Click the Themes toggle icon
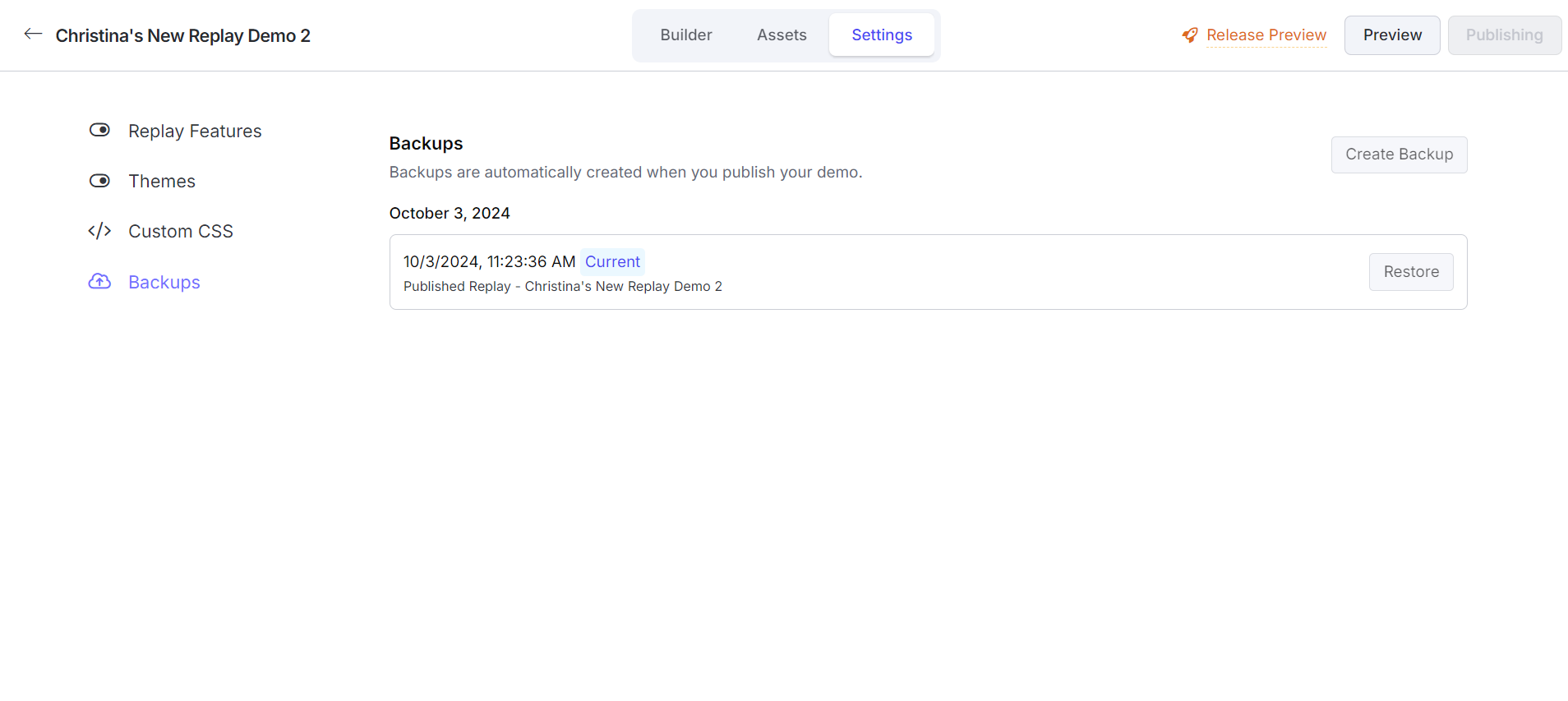1568x701 pixels. 99,181
